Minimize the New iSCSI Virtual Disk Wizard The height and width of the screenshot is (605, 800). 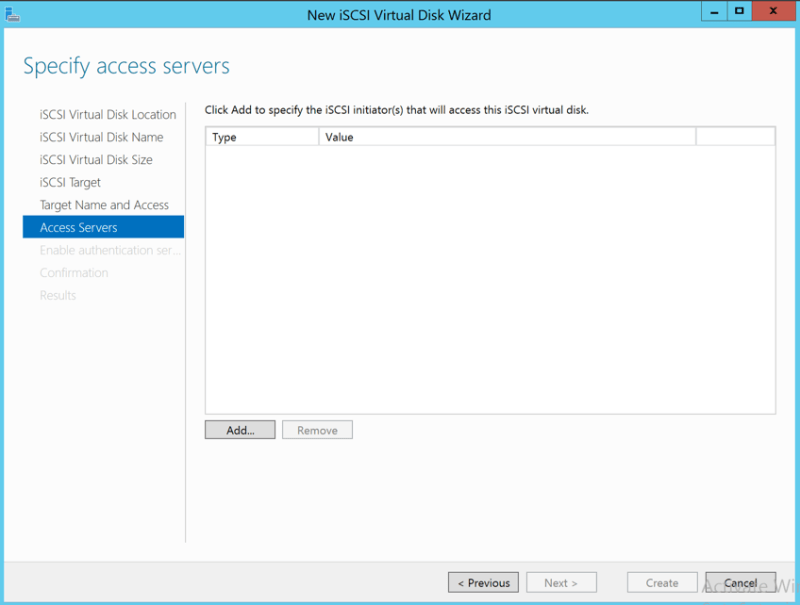point(713,11)
